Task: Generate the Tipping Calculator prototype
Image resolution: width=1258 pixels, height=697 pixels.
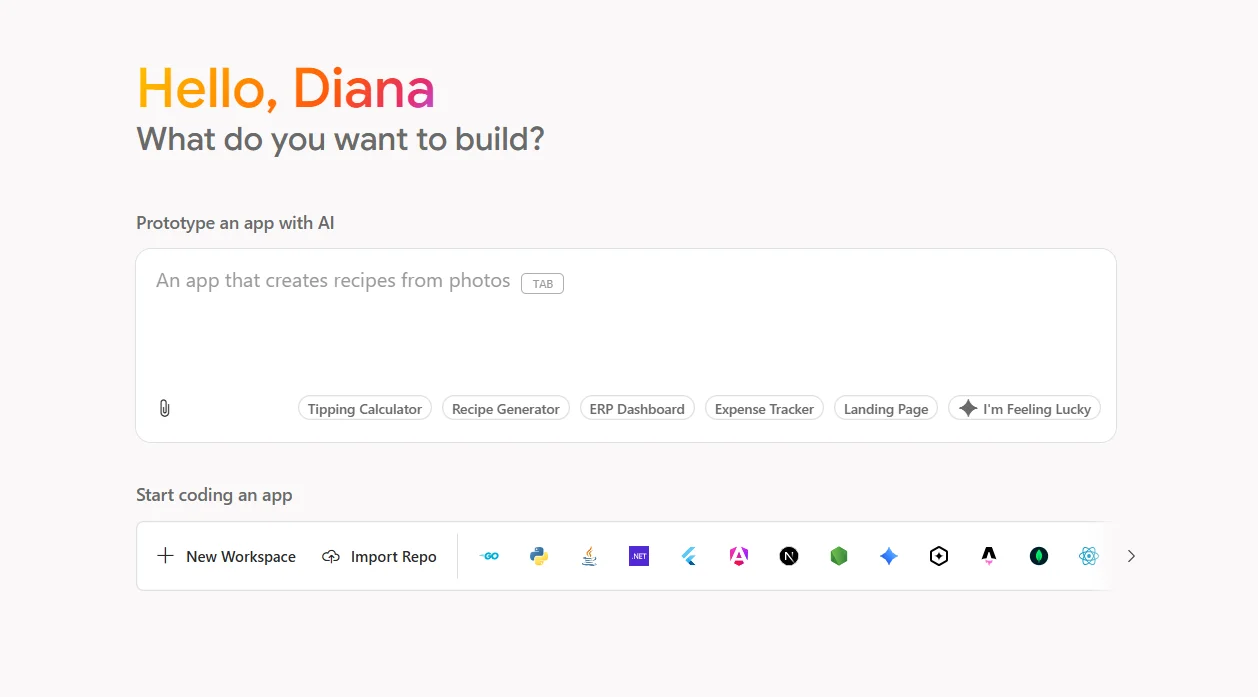Action: coord(364,408)
